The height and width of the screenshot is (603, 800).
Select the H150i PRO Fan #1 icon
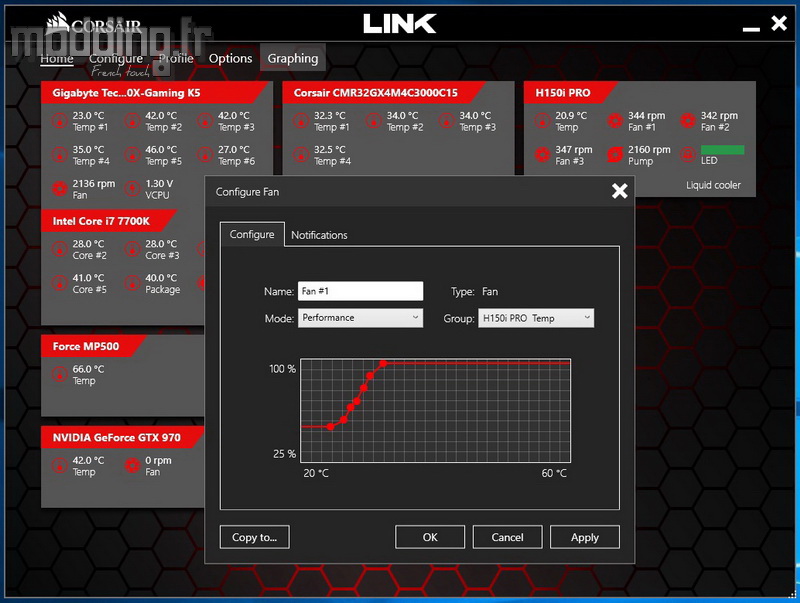(615, 121)
